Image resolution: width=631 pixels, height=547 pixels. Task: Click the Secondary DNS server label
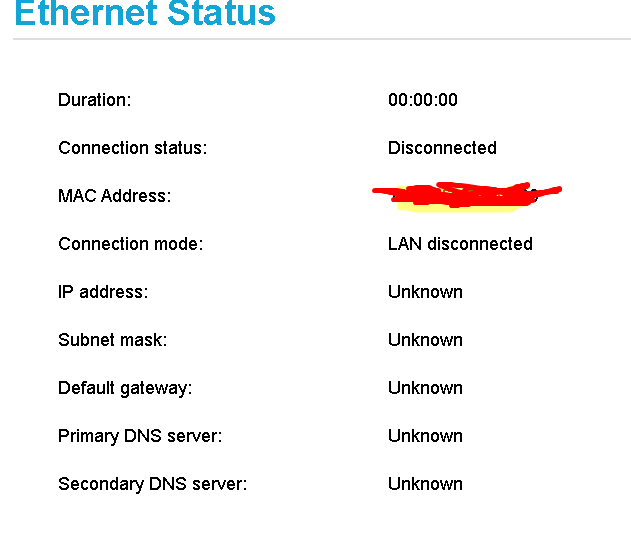[152, 484]
